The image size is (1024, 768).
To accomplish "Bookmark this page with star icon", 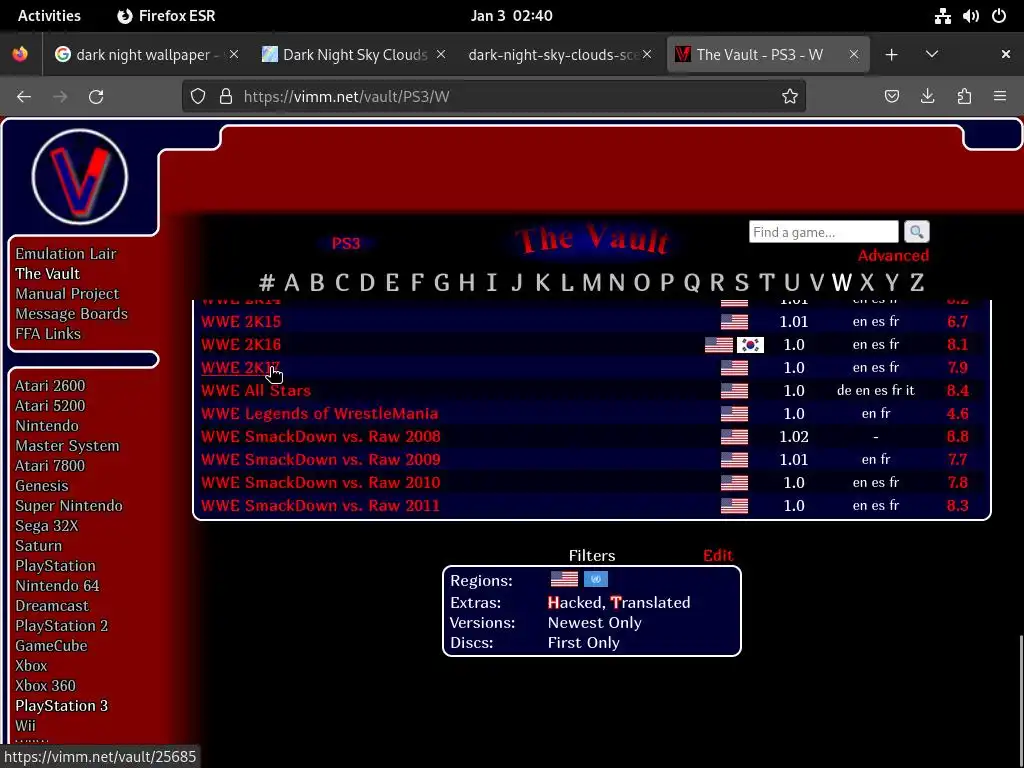I will click(x=790, y=97).
